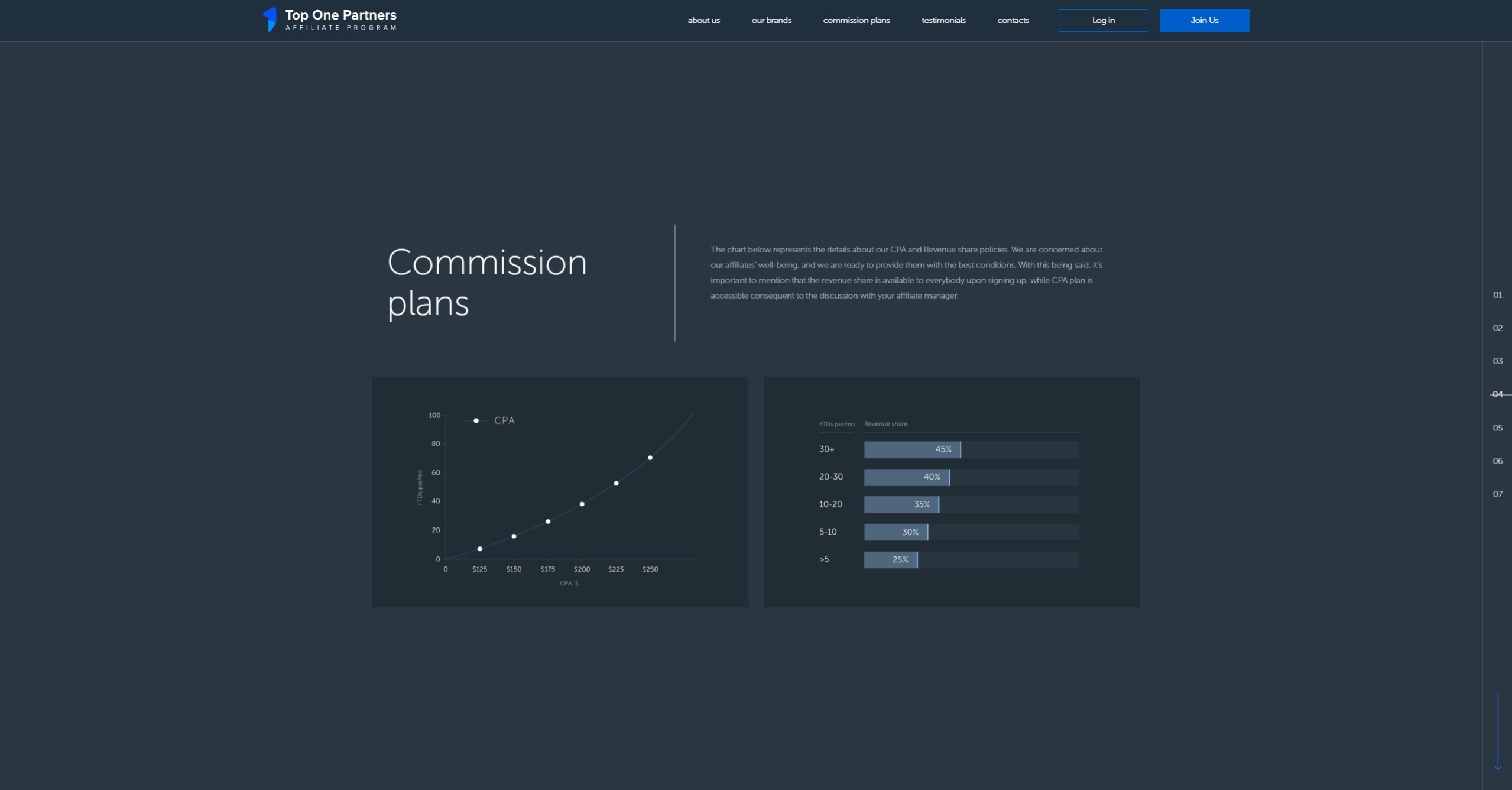This screenshot has width=1512, height=790.
Task: Navigate to commission plans in the header
Action: coord(856,21)
